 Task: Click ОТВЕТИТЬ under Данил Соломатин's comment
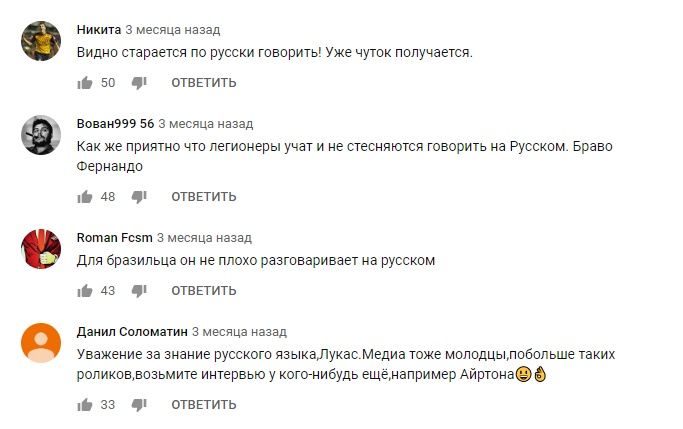tap(204, 405)
